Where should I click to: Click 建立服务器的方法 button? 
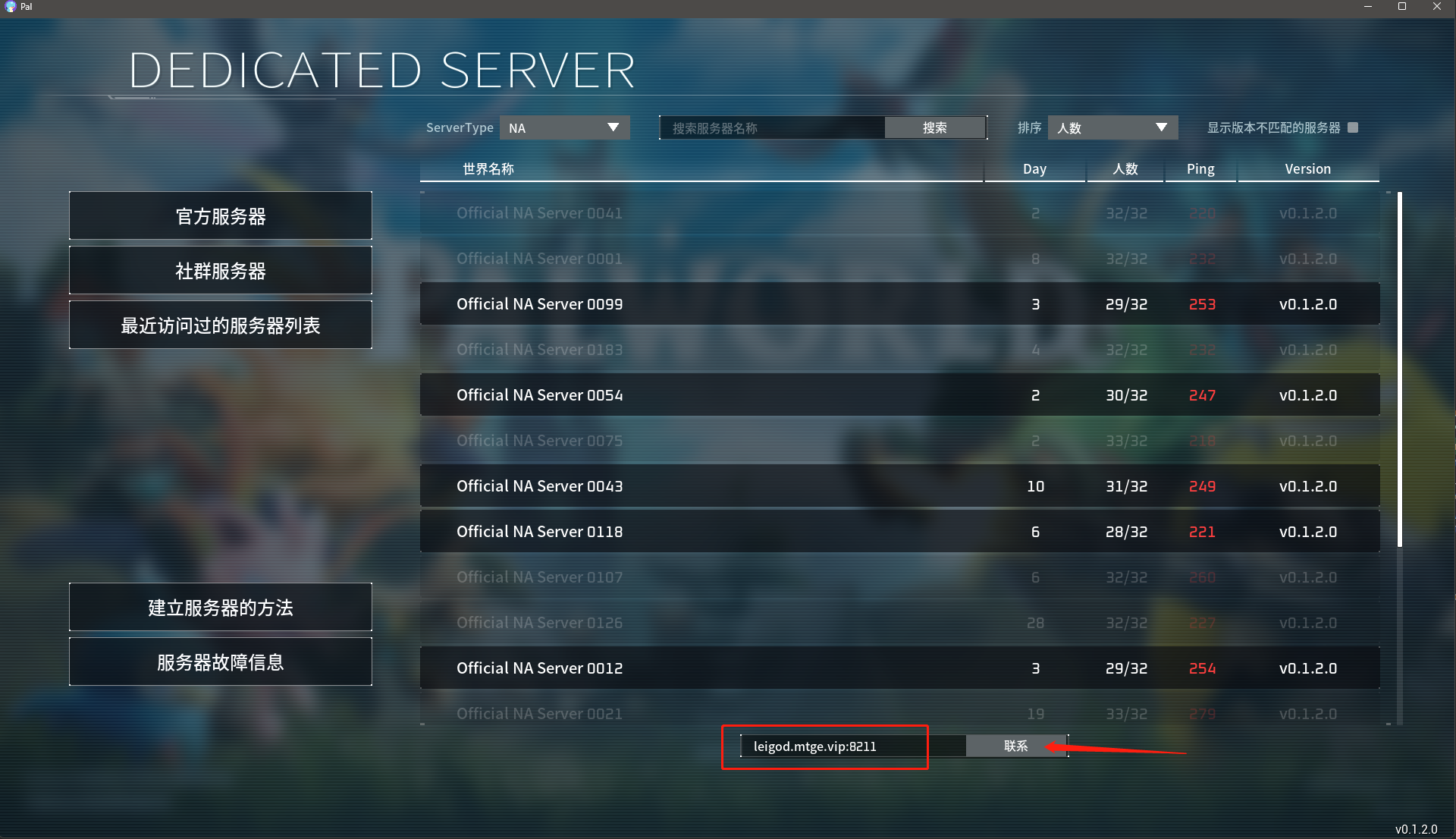221,608
